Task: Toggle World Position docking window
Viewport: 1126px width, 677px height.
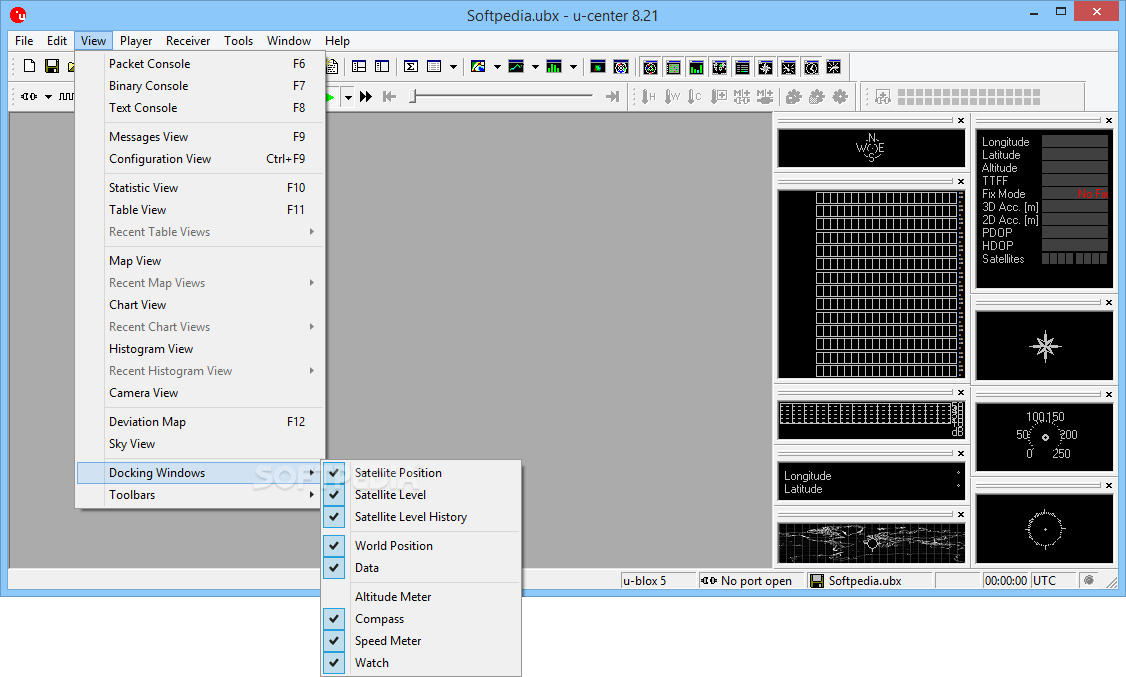Action: [421, 546]
